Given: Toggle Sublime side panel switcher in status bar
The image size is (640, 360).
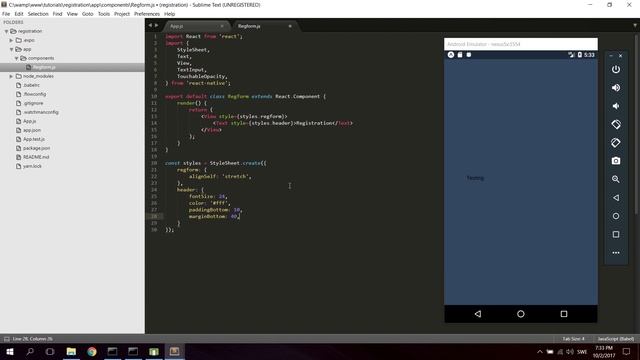Looking at the screenshot, I should (x=6, y=339).
